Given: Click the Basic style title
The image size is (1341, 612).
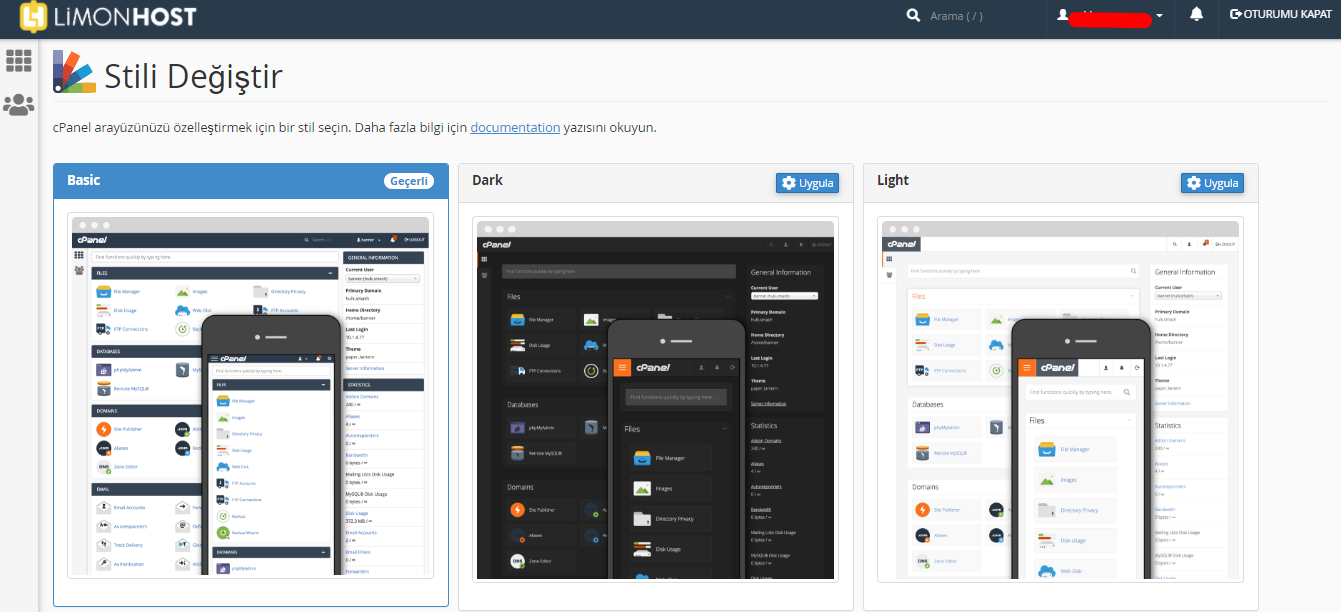Looking at the screenshot, I should pyautogui.click(x=84, y=181).
